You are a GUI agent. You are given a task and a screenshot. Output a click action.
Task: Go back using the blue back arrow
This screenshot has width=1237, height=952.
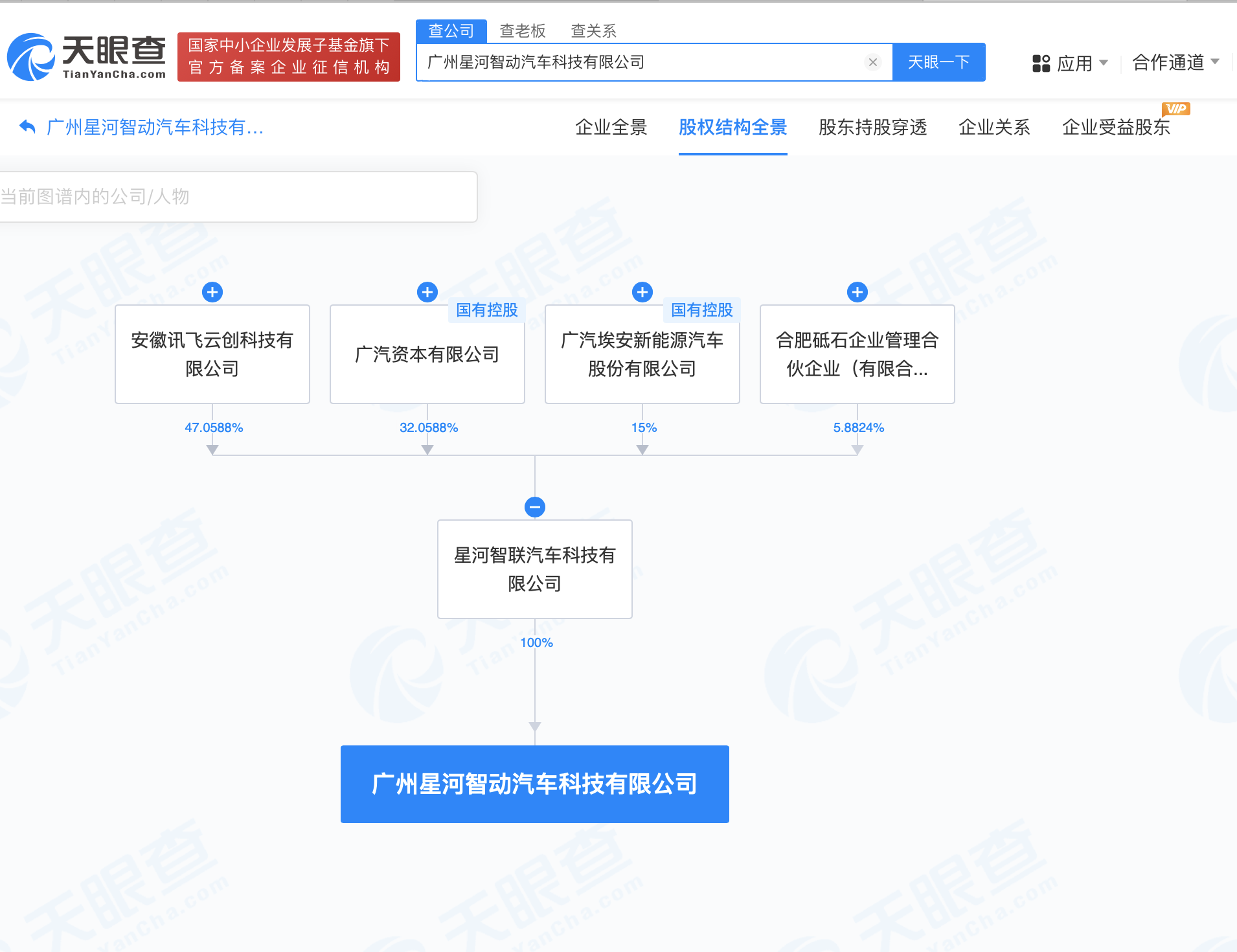click(x=26, y=127)
